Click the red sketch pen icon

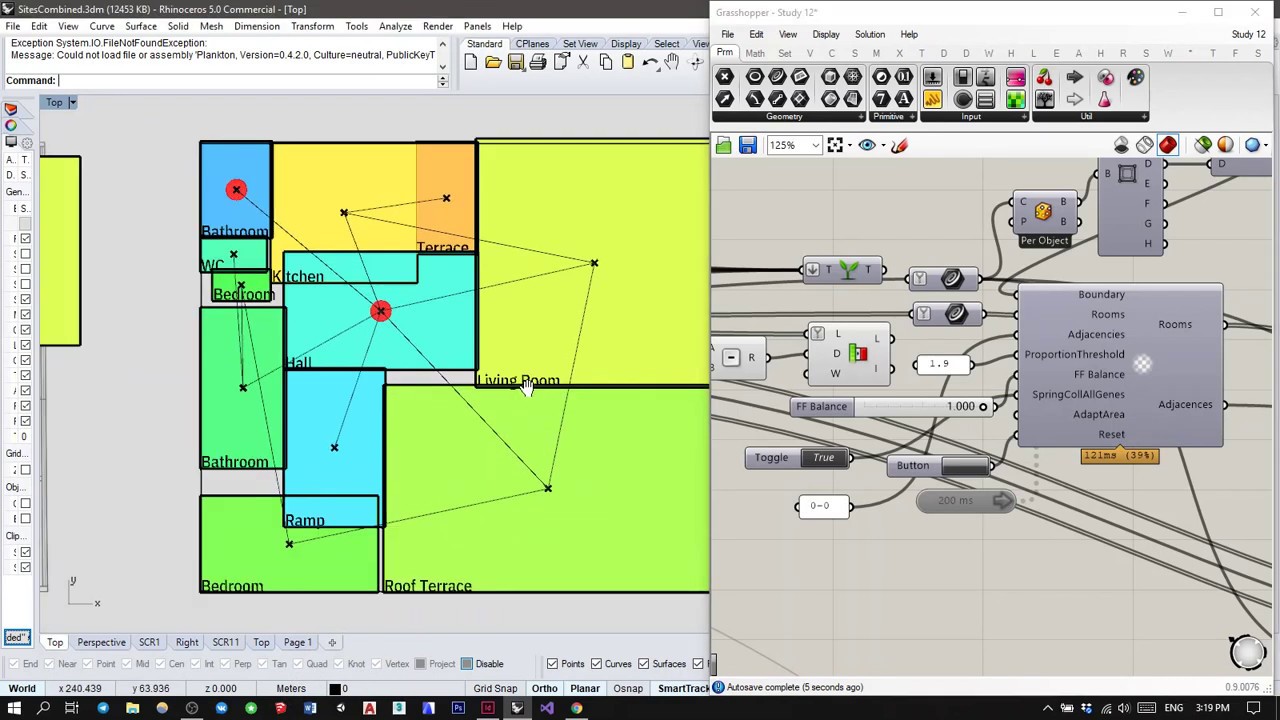899,145
